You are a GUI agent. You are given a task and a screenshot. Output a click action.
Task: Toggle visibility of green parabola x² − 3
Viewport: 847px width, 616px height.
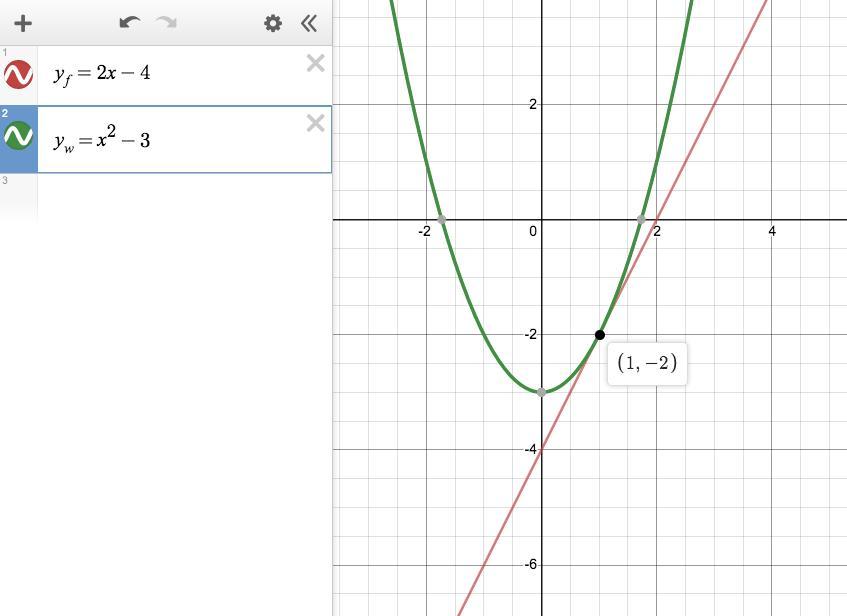[18, 135]
